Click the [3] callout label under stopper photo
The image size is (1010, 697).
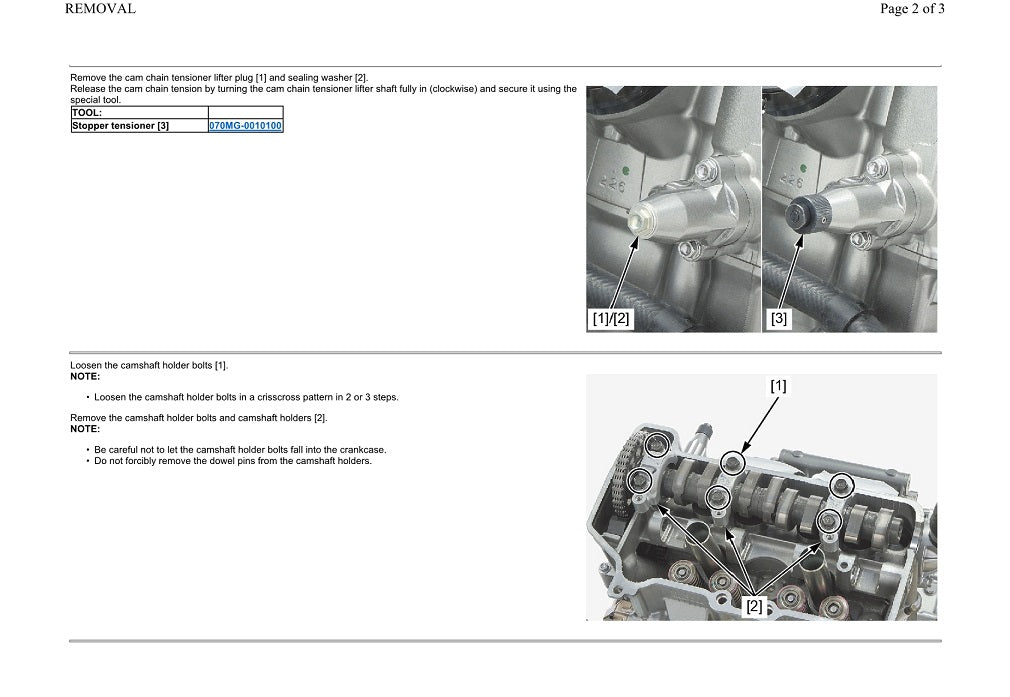778,319
